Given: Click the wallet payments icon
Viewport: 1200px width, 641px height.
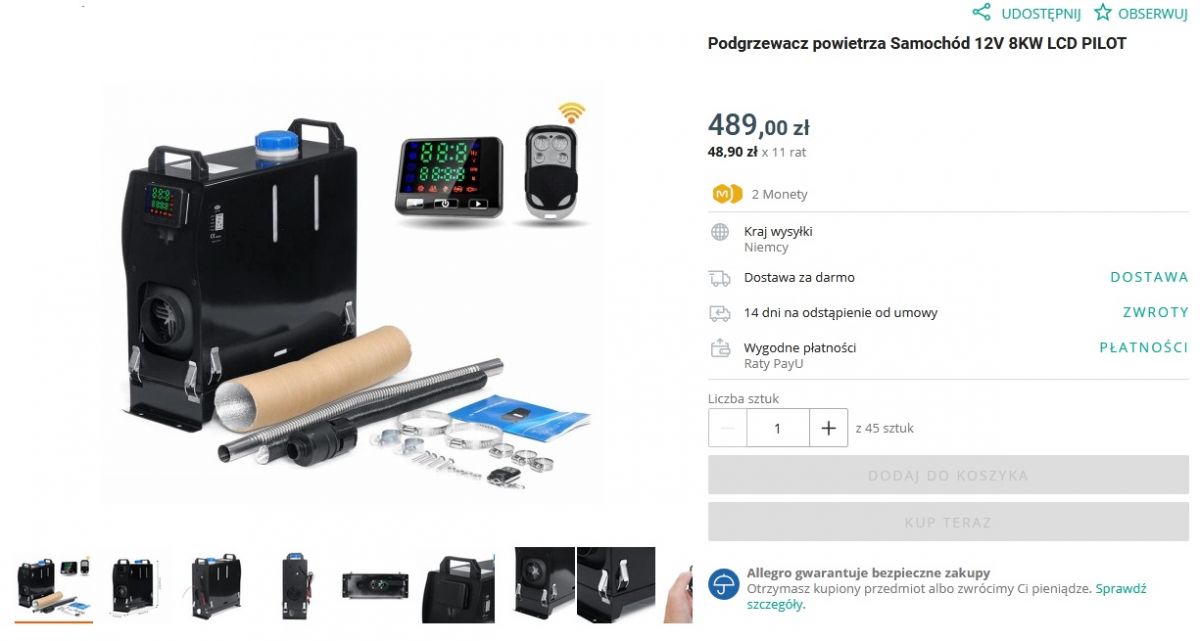Looking at the screenshot, I should (720, 348).
